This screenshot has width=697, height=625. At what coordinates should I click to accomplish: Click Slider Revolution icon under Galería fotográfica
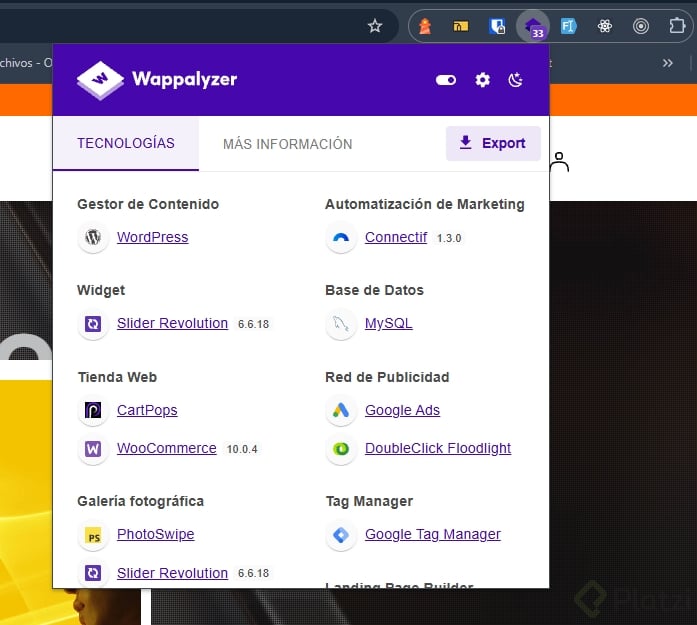click(93, 573)
